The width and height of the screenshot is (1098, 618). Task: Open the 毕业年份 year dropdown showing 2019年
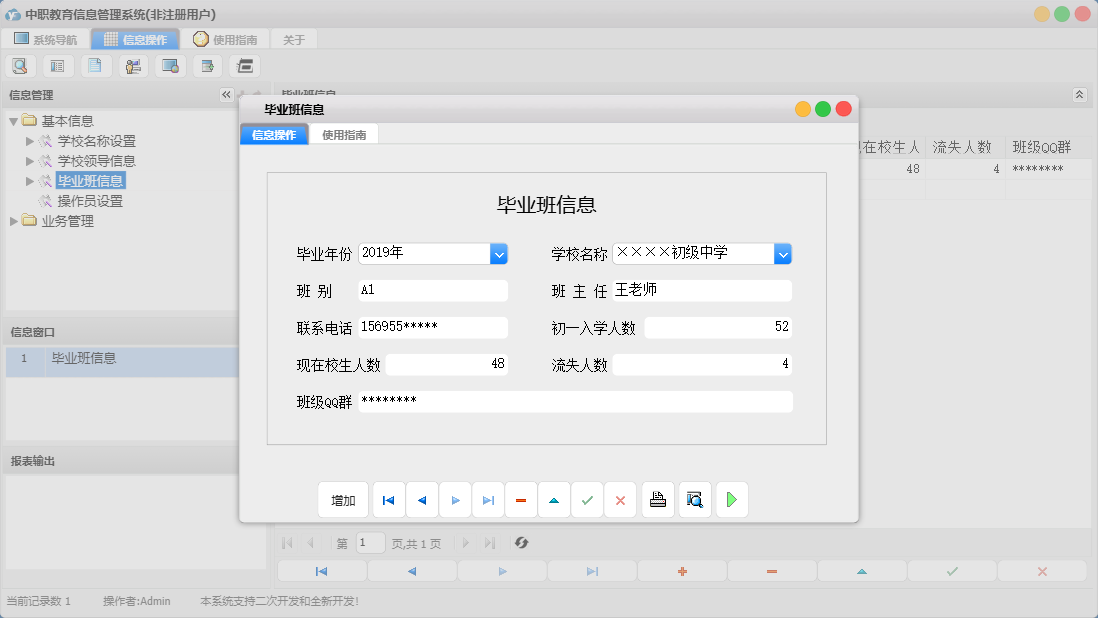pyautogui.click(x=498, y=253)
